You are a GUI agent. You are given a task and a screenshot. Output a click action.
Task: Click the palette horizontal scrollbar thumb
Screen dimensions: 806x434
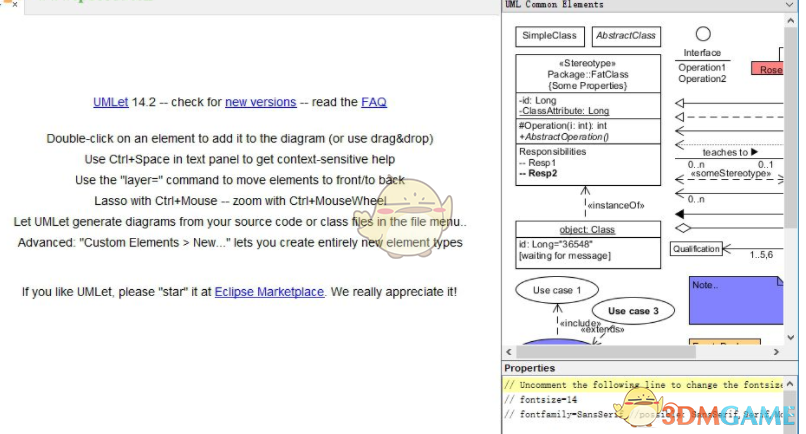[606, 352]
